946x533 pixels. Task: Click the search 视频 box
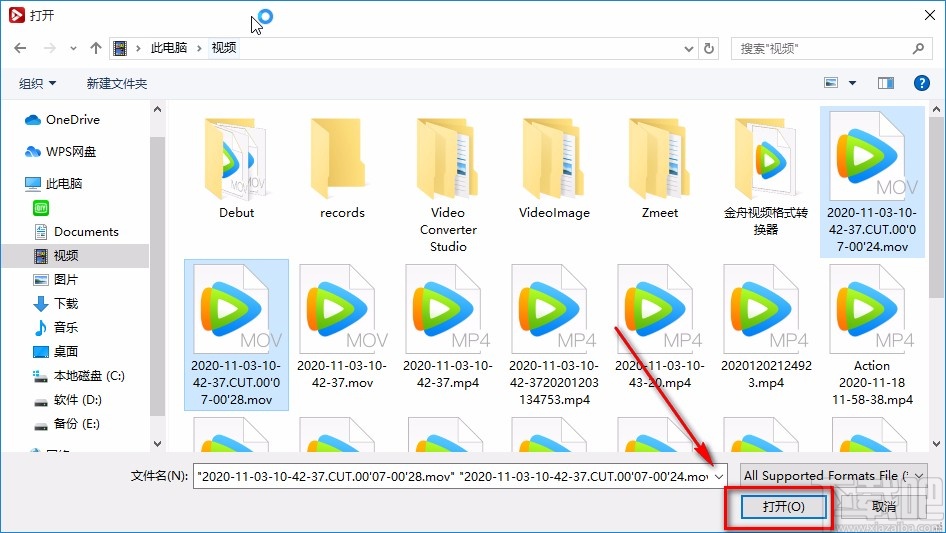pyautogui.click(x=829, y=48)
